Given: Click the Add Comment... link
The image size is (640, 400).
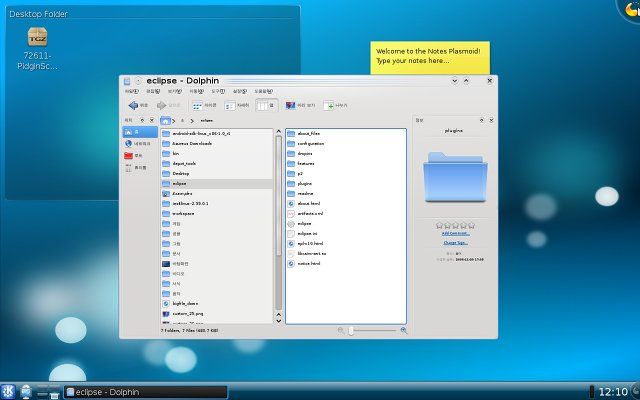Looking at the screenshot, I should [456, 234].
